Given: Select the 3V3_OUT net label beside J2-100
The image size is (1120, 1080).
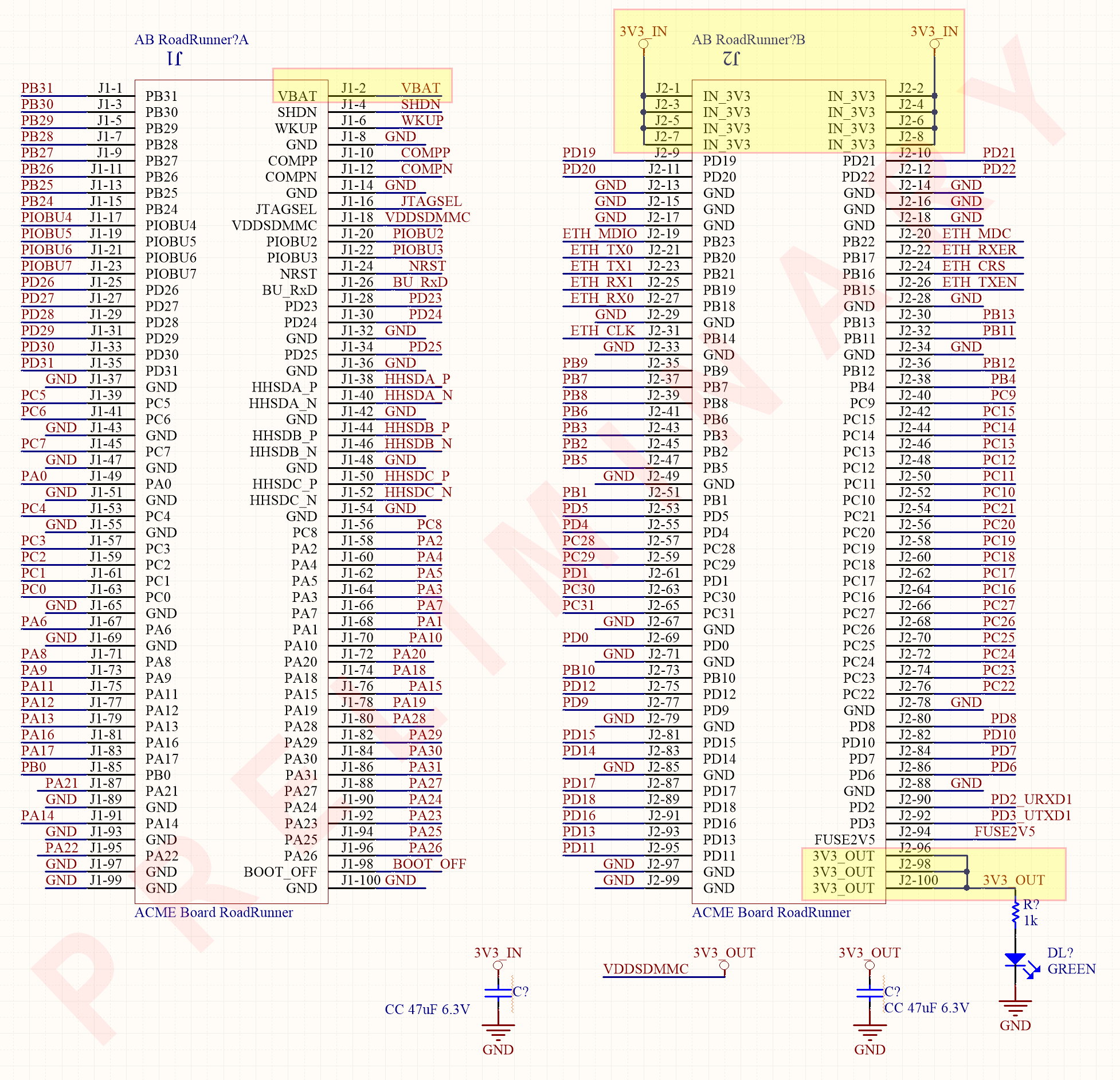Looking at the screenshot, I should pos(1014,879).
